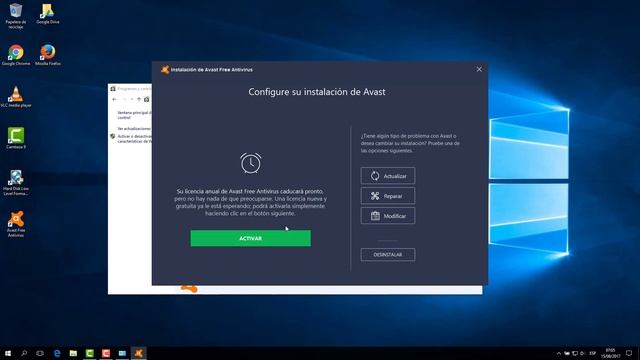Open the taskbar clock and date
The width and height of the screenshot is (640, 360).
click(x=611, y=353)
